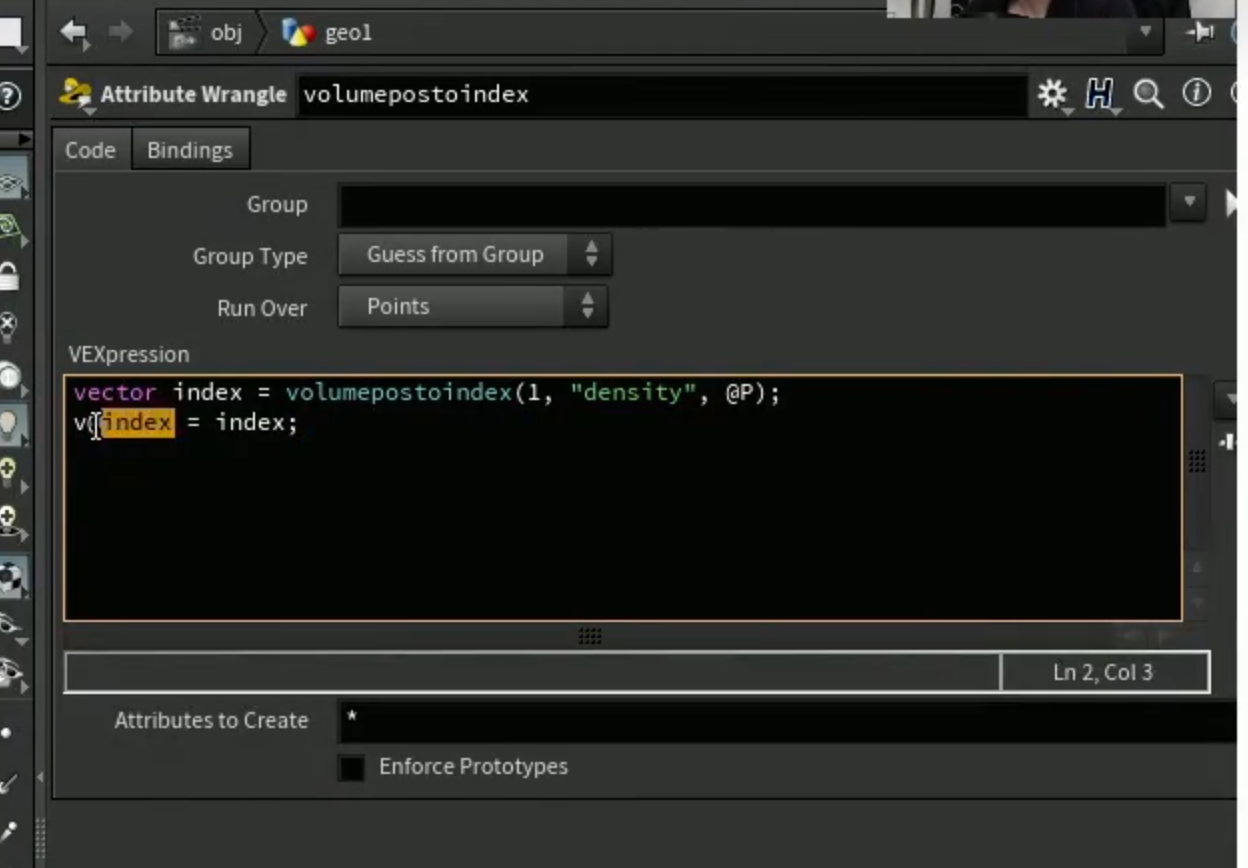The width and height of the screenshot is (1248, 868).
Task: Switch to the Code tab
Action: pos(91,150)
